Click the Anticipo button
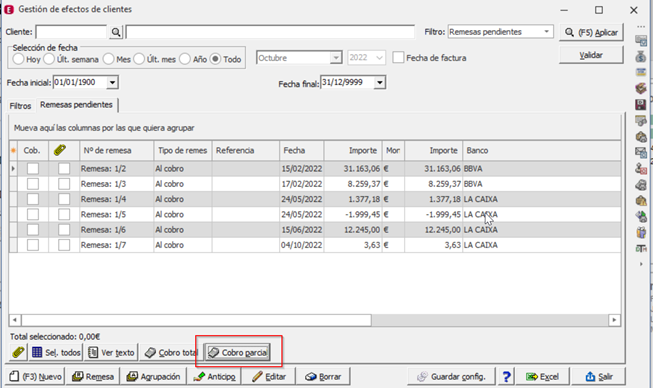 click(x=214, y=376)
